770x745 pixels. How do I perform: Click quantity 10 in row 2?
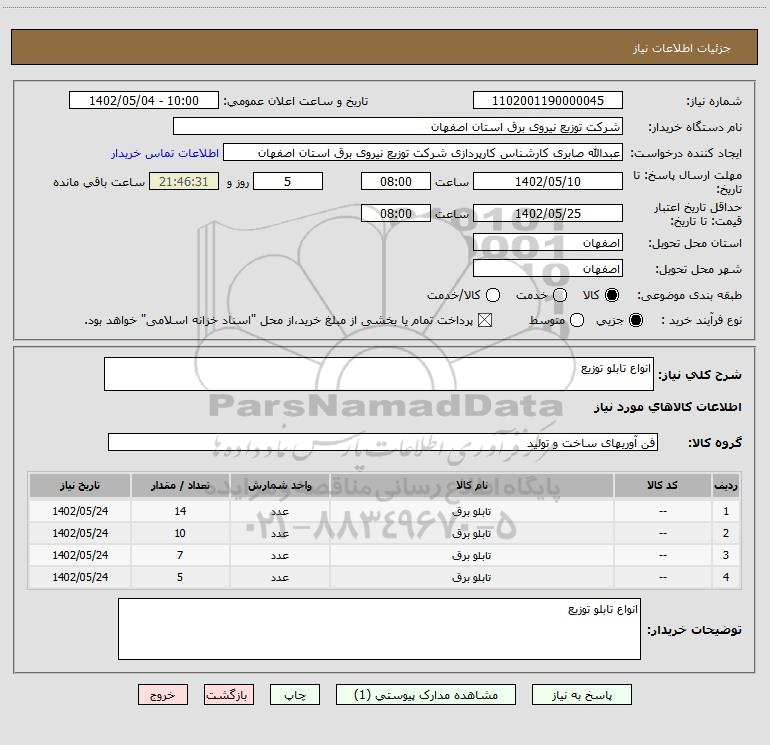(180, 533)
